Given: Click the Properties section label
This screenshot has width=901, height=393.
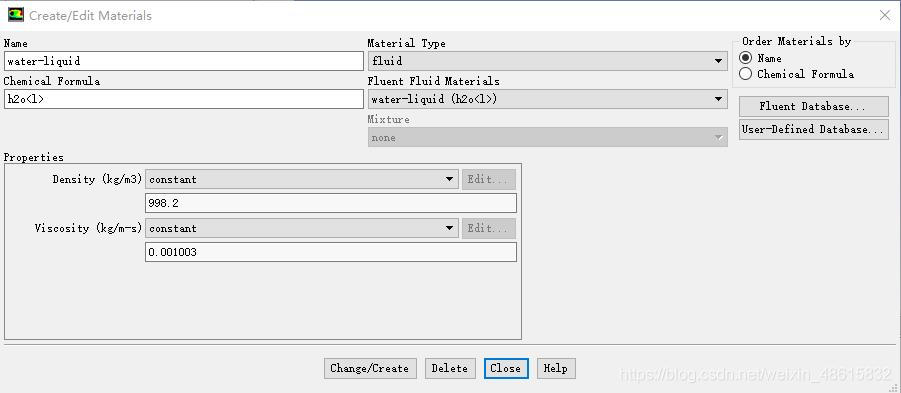Looking at the screenshot, I should (33, 157).
